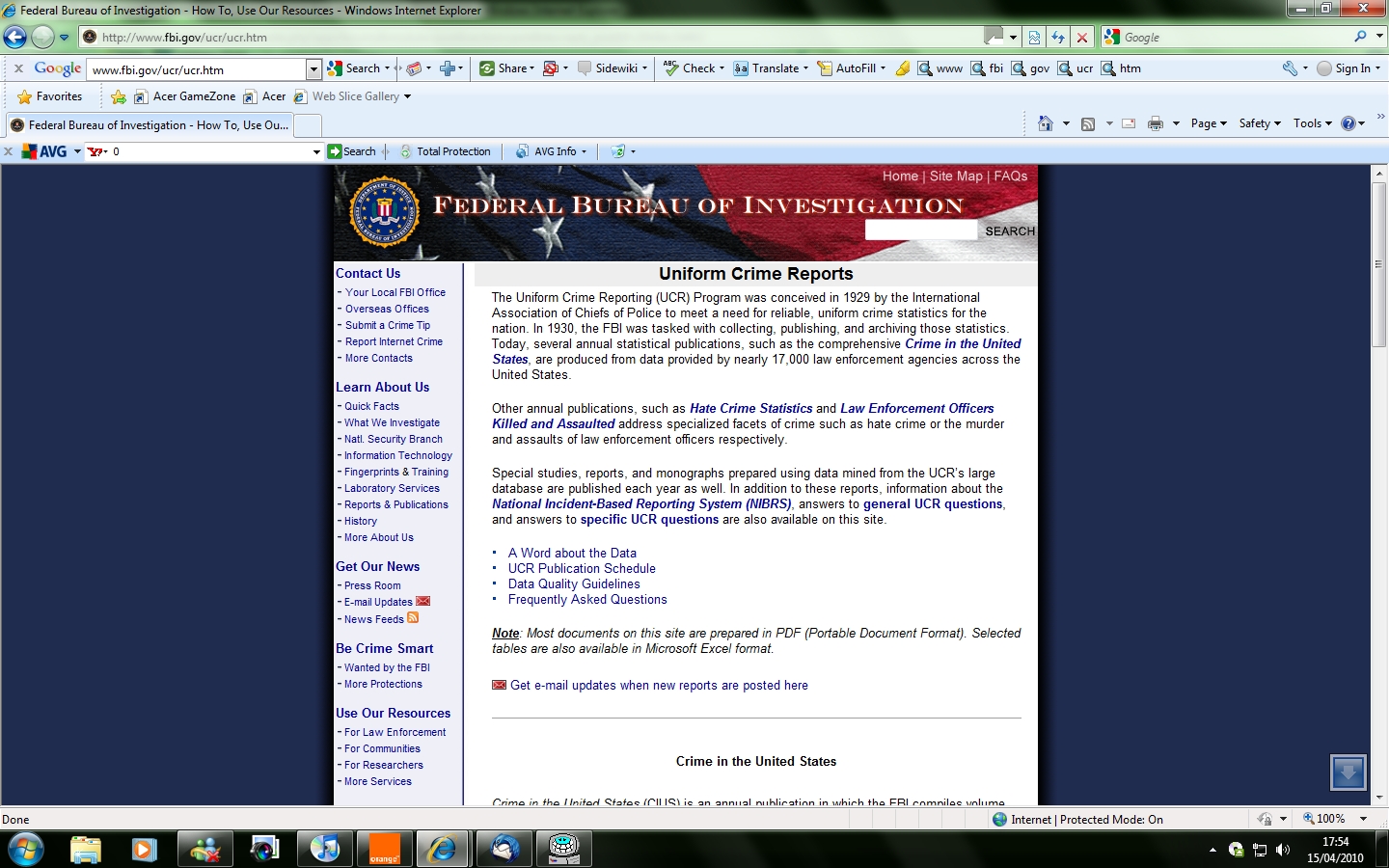Open the Sidewiki toolbar item
This screenshot has width=1389, height=868.
click(613, 68)
